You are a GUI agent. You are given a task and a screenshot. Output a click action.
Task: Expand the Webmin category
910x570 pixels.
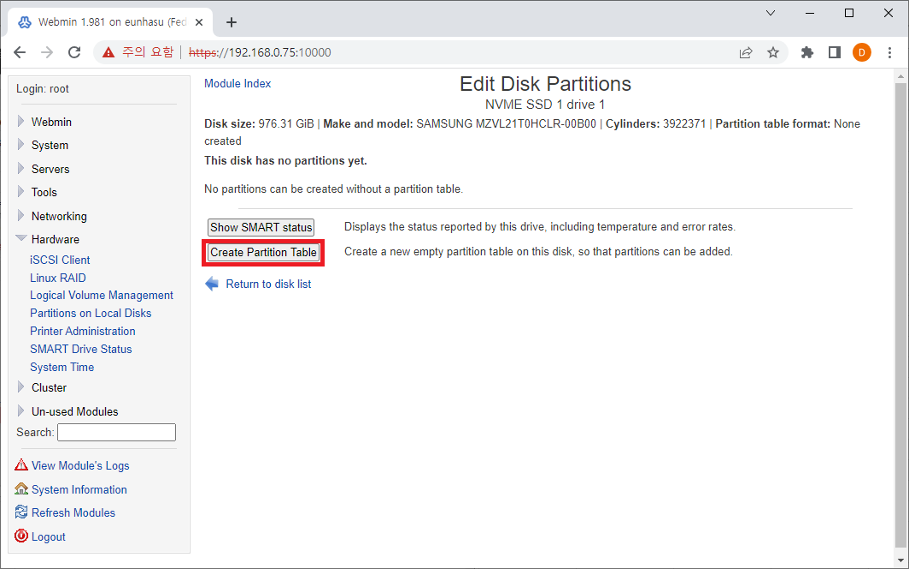[51, 122]
